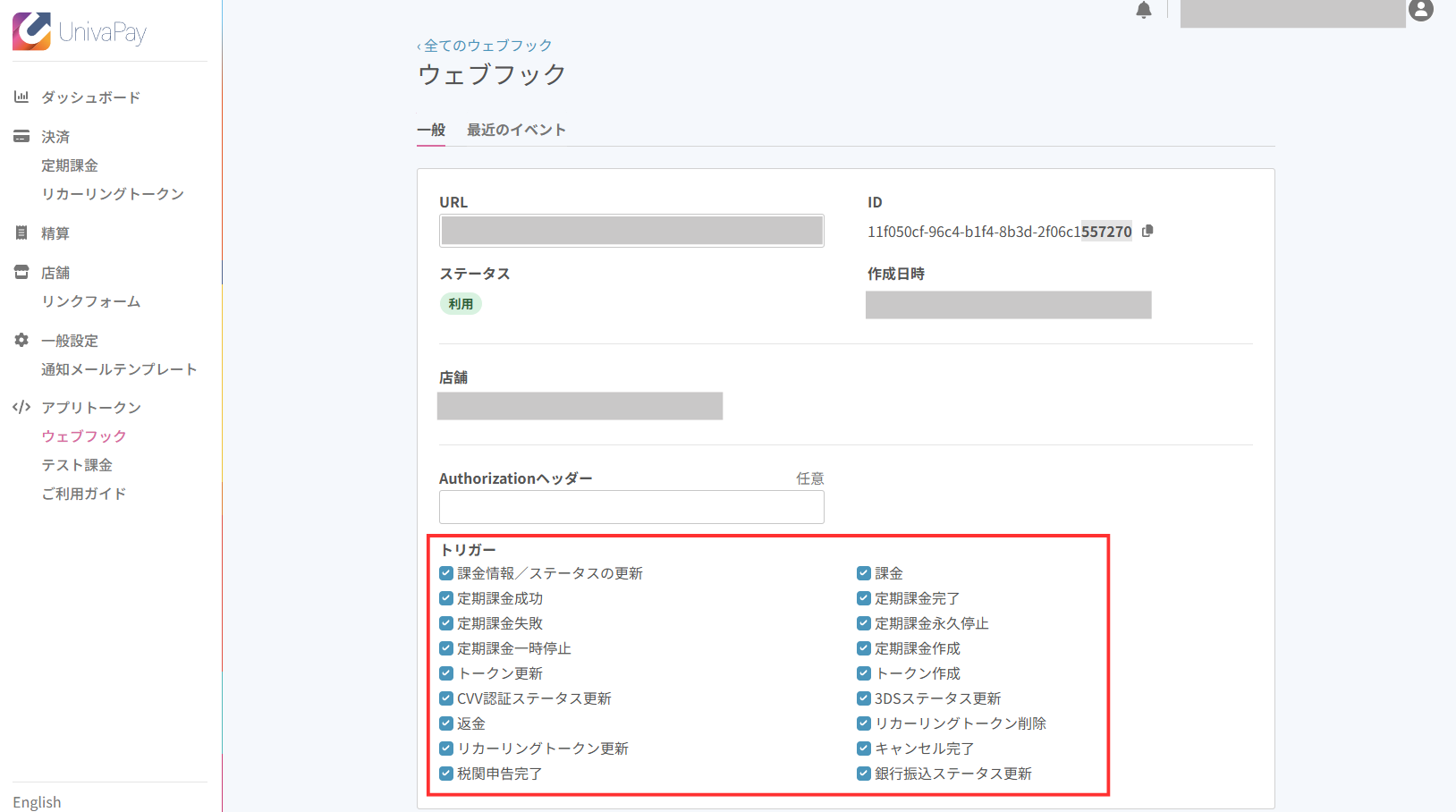Click the dashboard chart icon
Screen dimensions: 1456x812
pos(21,97)
